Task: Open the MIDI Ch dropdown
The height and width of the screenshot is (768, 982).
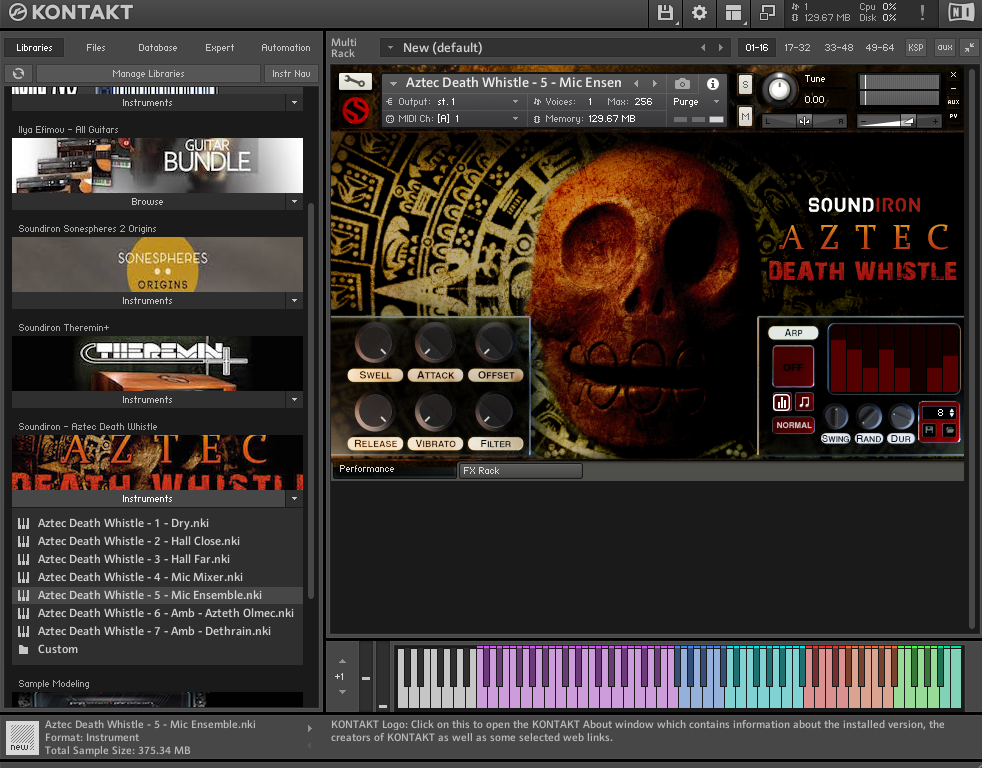Action: click(453, 118)
